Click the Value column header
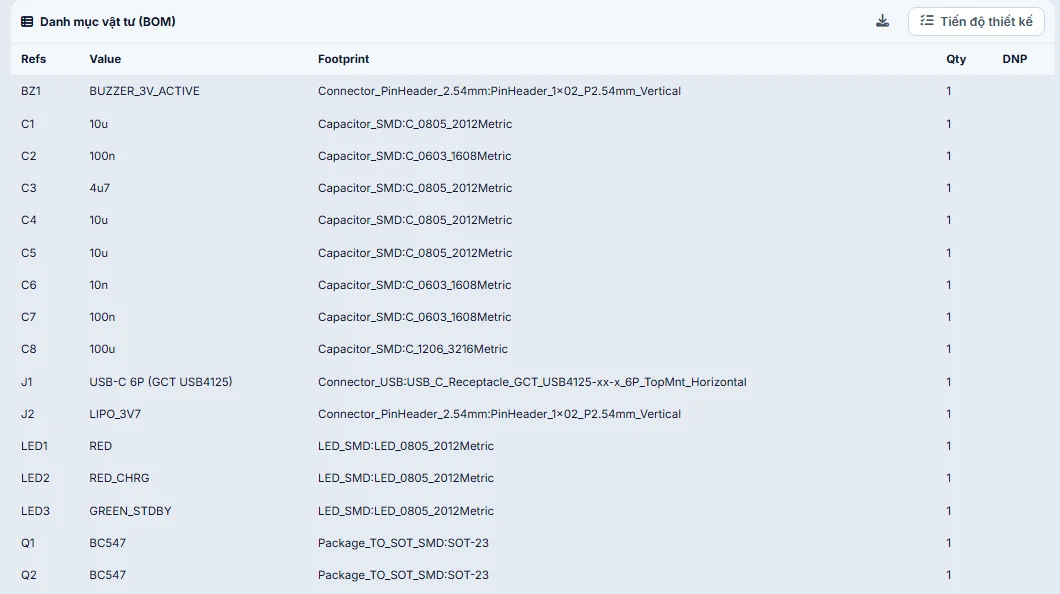This screenshot has width=1060, height=594. pyautogui.click(x=105, y=59)
